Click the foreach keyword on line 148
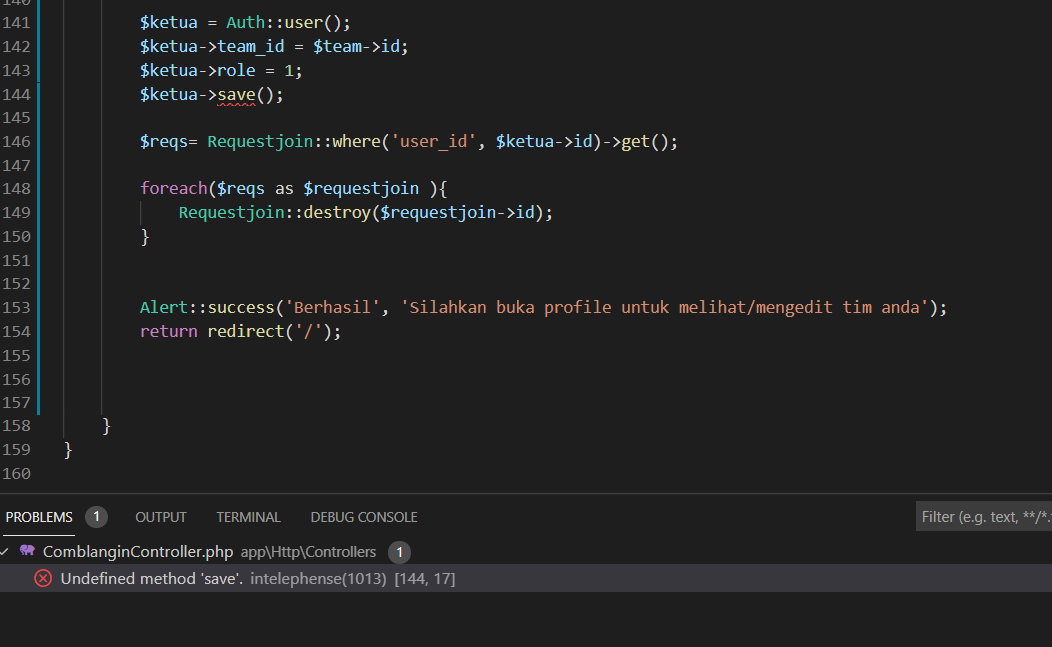Image resolution: width=1052 pixels, height=647 pixels. point(174,189)
